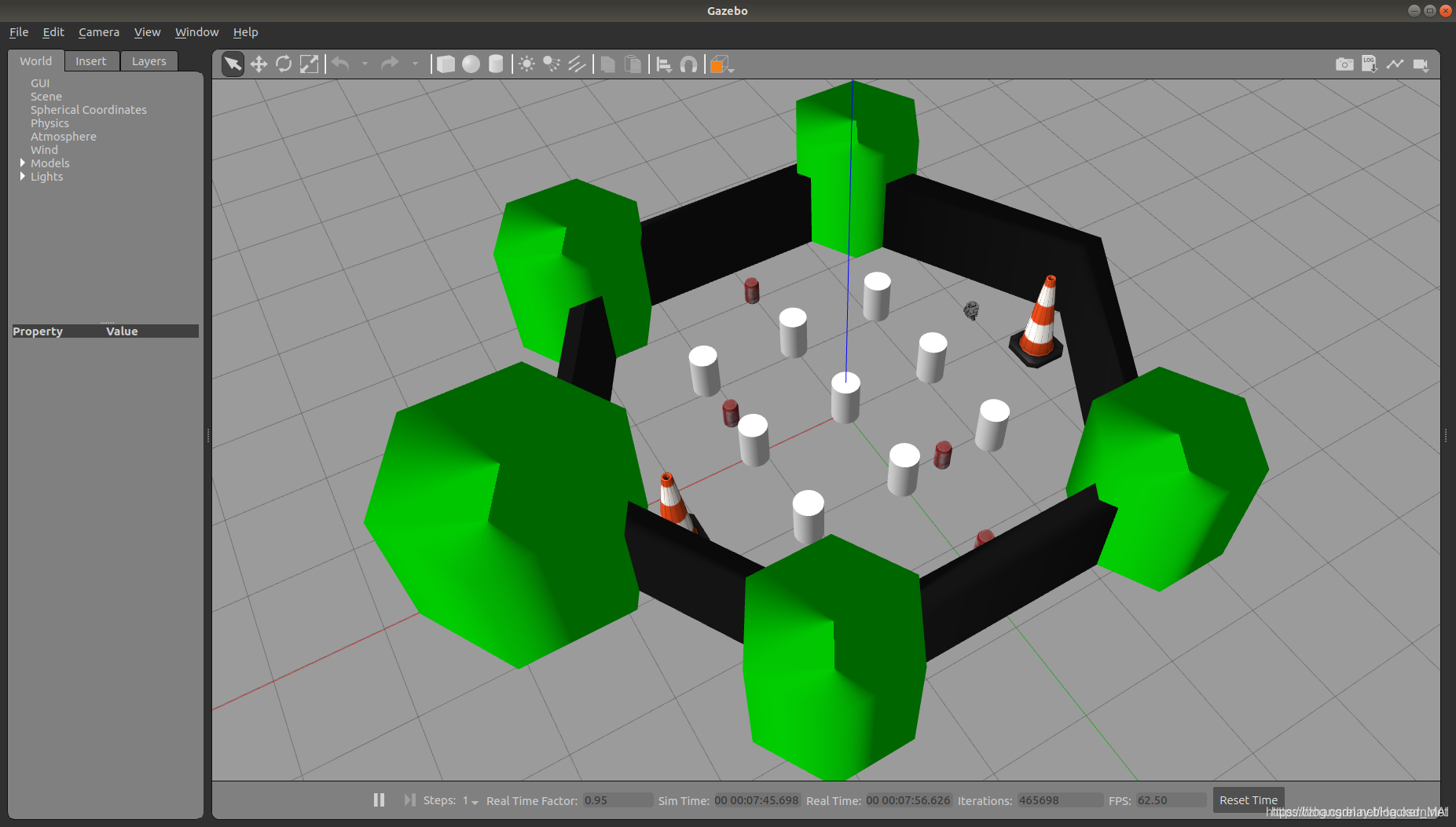Insert a box shape
The width and height of the screenshot is (1456, 827).
(x=446, y=64)
